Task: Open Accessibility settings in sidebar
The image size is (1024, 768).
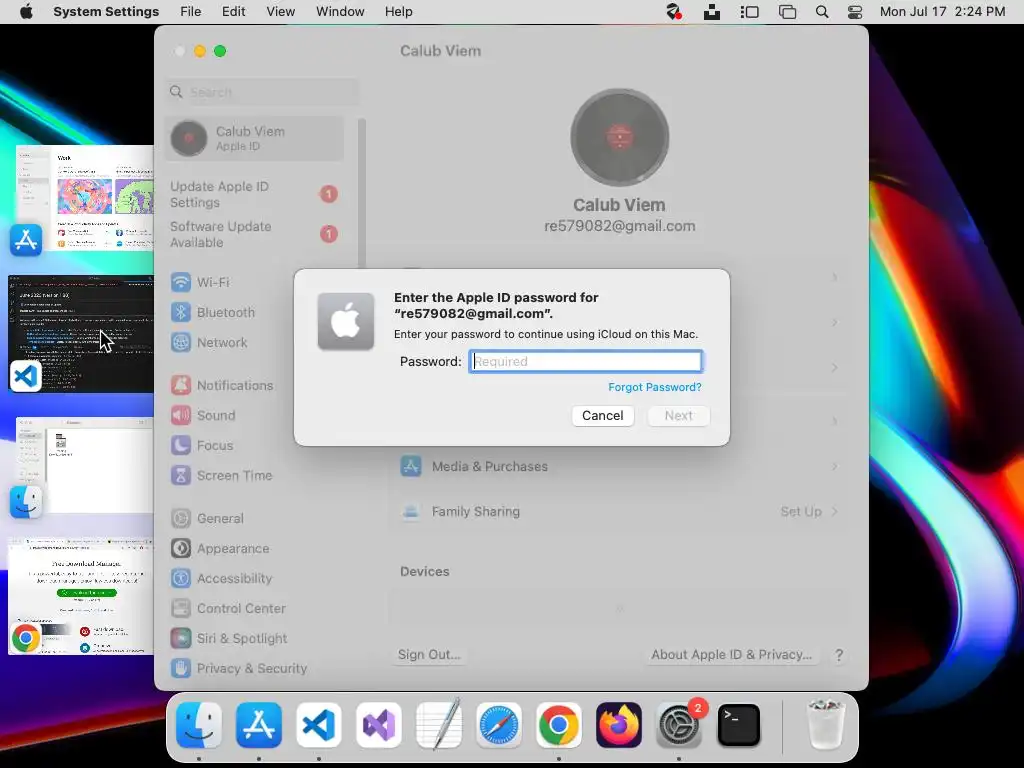Action: click(x=221, y=579)
